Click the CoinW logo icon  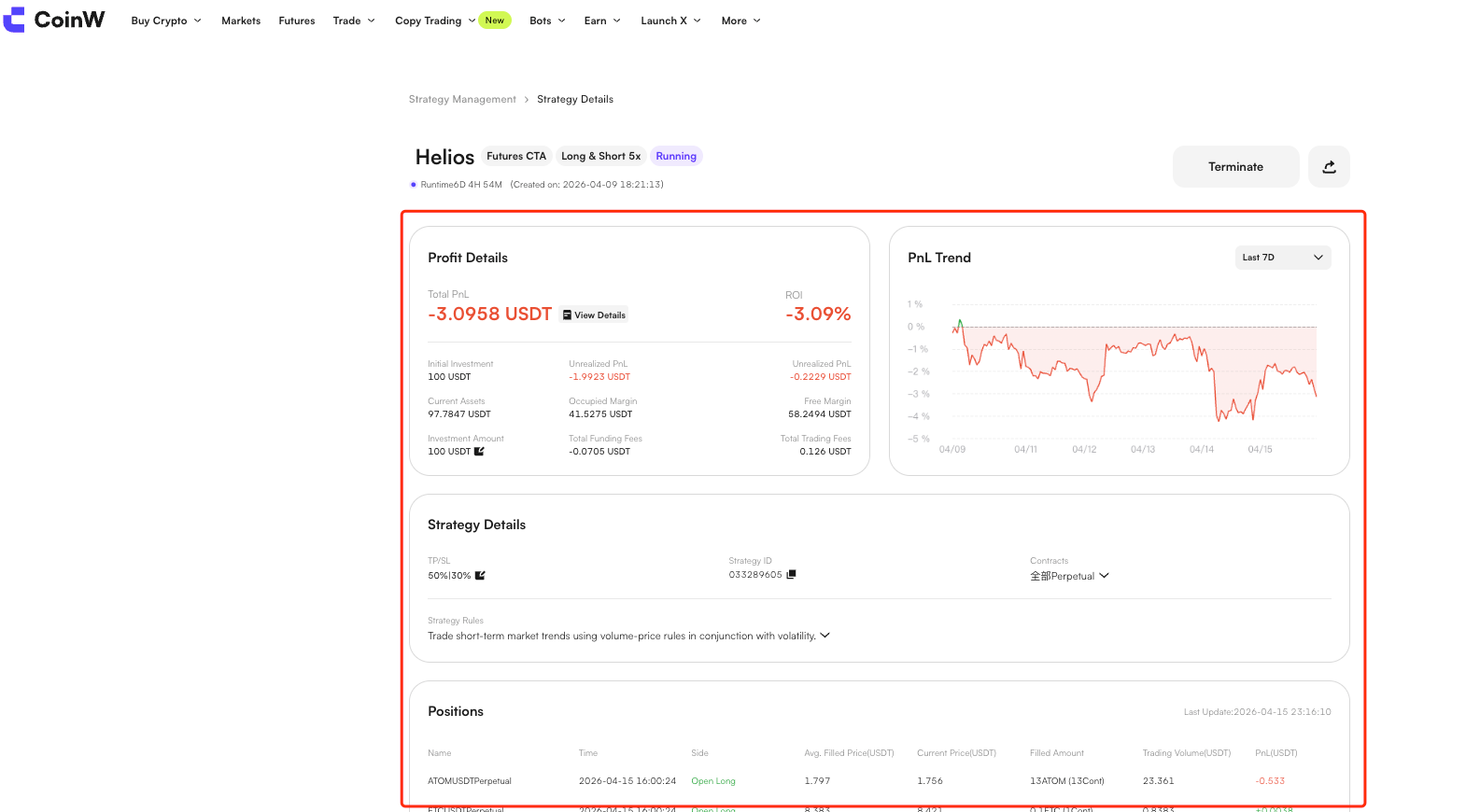tap(14, 20)
